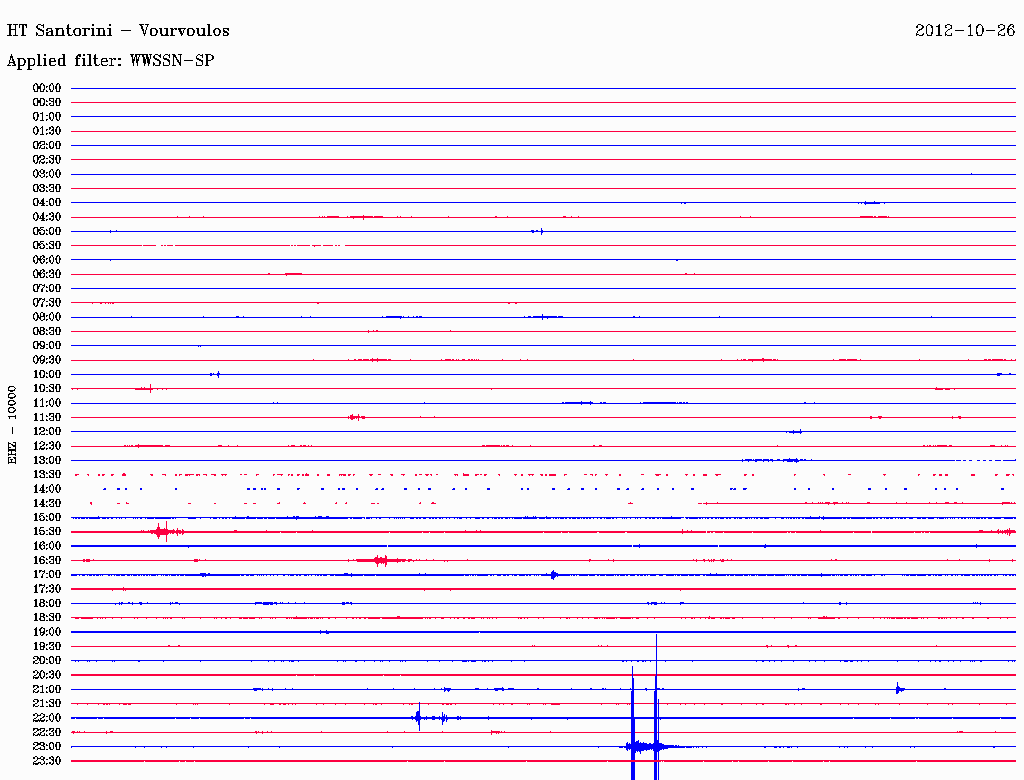The height and width of the screenshot is (780, 1024).
Task: Select the 23:00 time label
Action: [47, 746]
